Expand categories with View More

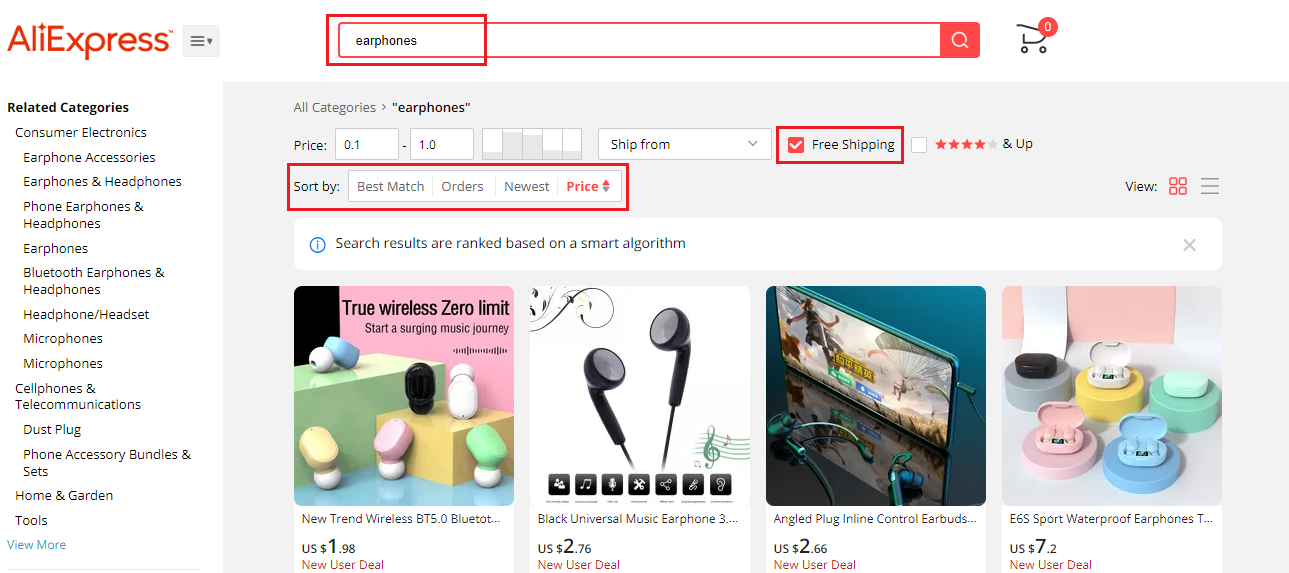(36, 545)
